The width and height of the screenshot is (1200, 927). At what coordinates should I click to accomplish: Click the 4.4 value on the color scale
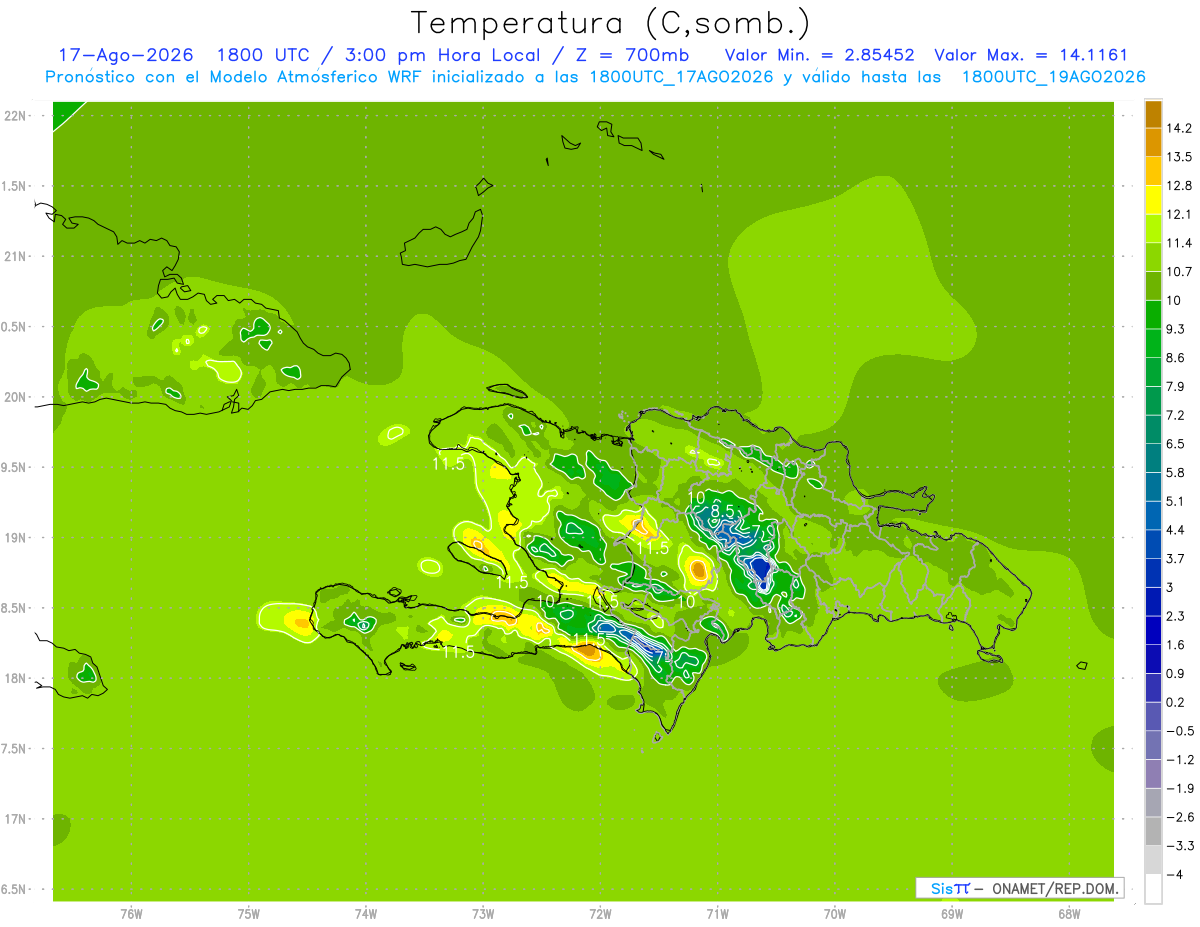tap(1176, 530)
